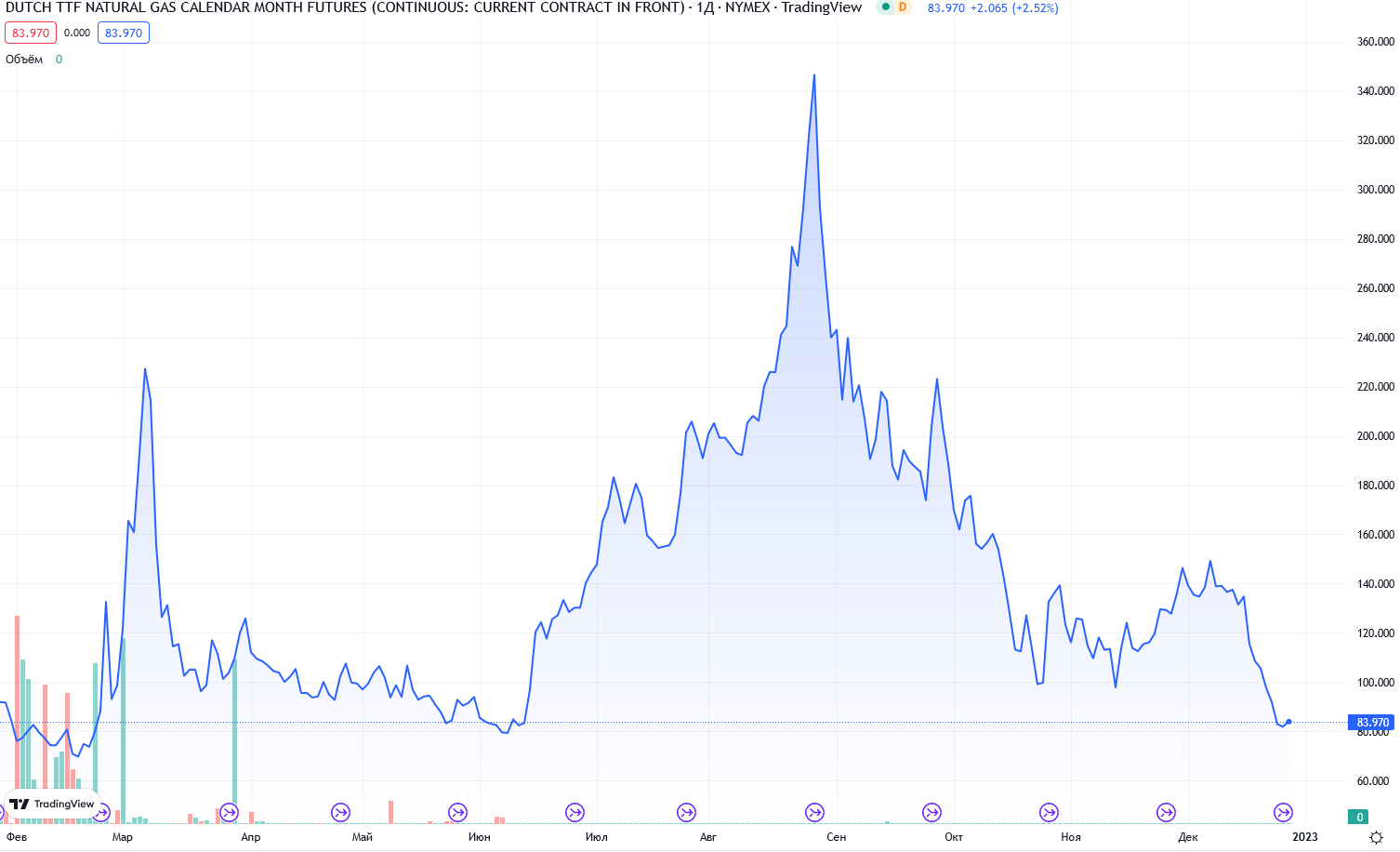This screenshot has width=1400, height=852.
Task: Click contract rollover marker left of Окт
Action: pyautogui.click(x=931, y=812)
